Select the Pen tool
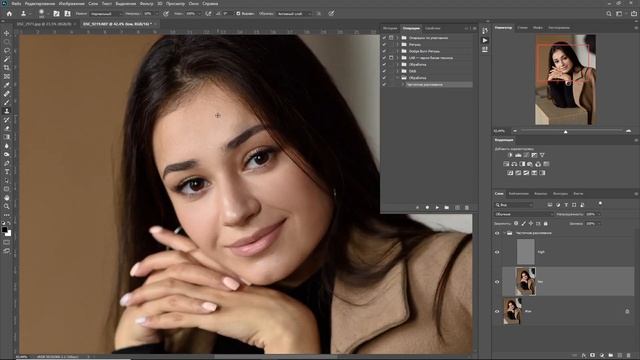Viewport: 640px width, 360px height. (7, 163)
